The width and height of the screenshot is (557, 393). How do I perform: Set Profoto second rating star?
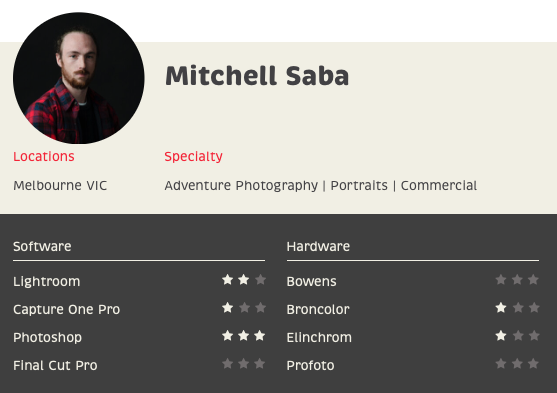coord(518,364)
